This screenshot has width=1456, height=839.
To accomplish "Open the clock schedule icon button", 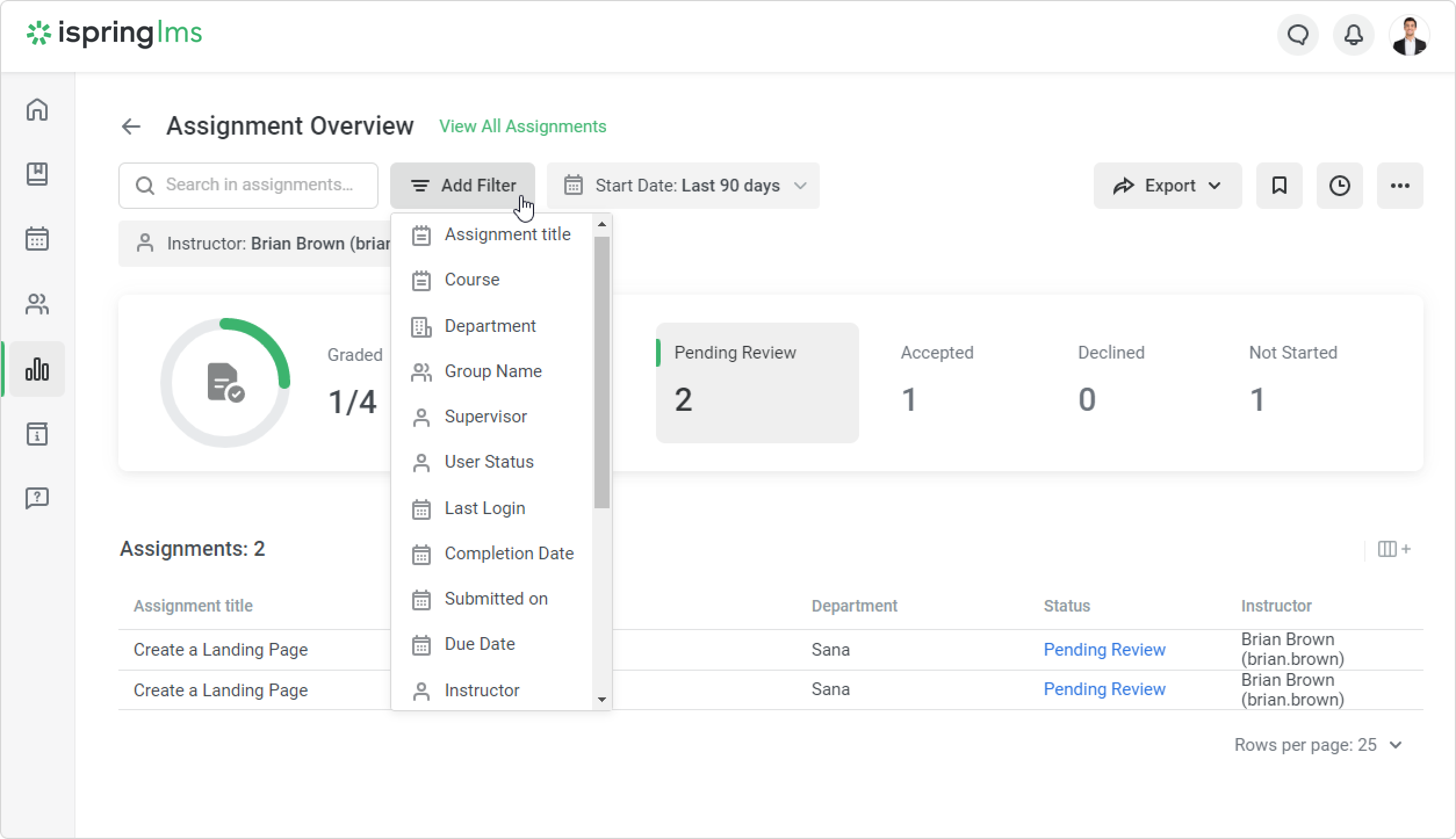I will (x=1339, y=186).
